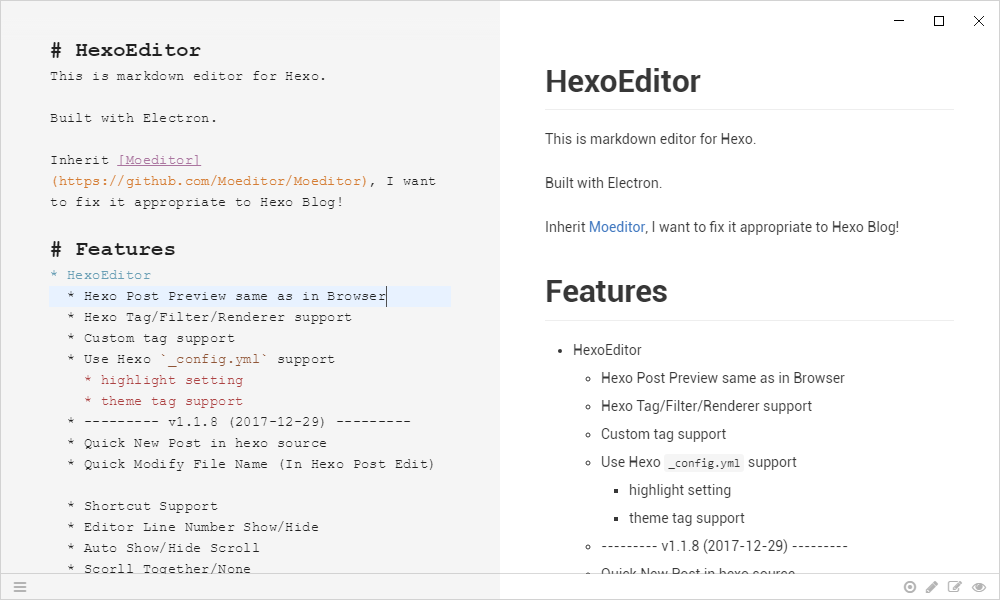Open the Moeditor link in the preview
This screenshot has width=1000, height=600.
click(x=617, y=227)
